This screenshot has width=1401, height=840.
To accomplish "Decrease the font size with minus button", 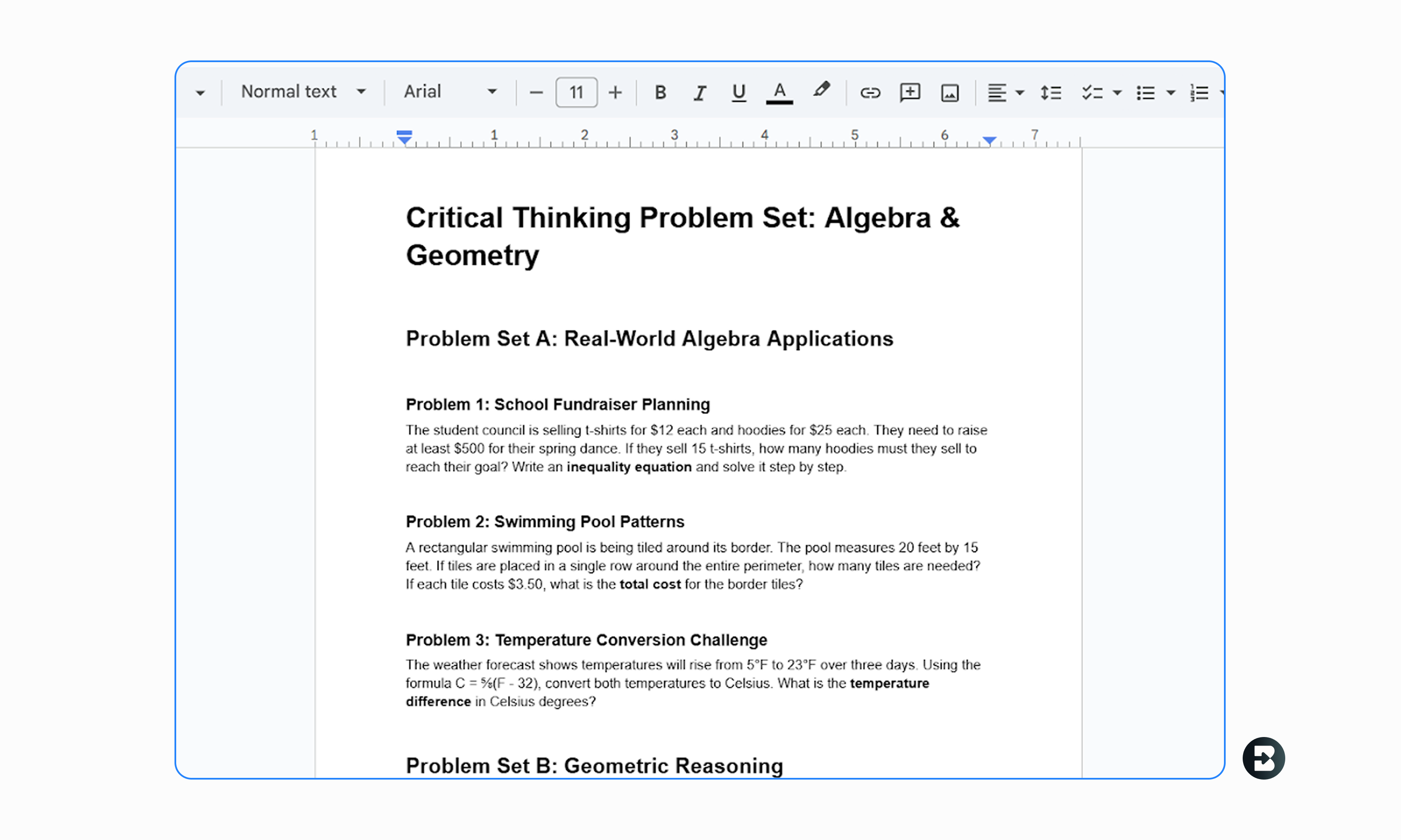I will coord(536,92).
